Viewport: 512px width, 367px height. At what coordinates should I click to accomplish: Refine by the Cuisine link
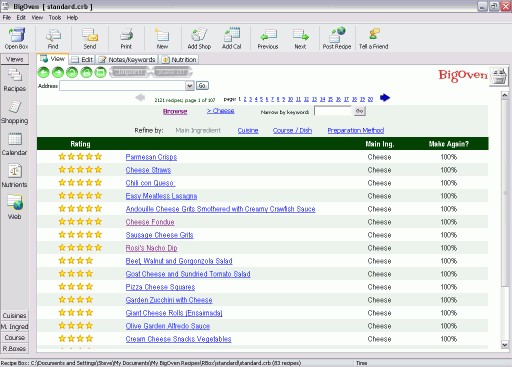click(x=248, y=130)
